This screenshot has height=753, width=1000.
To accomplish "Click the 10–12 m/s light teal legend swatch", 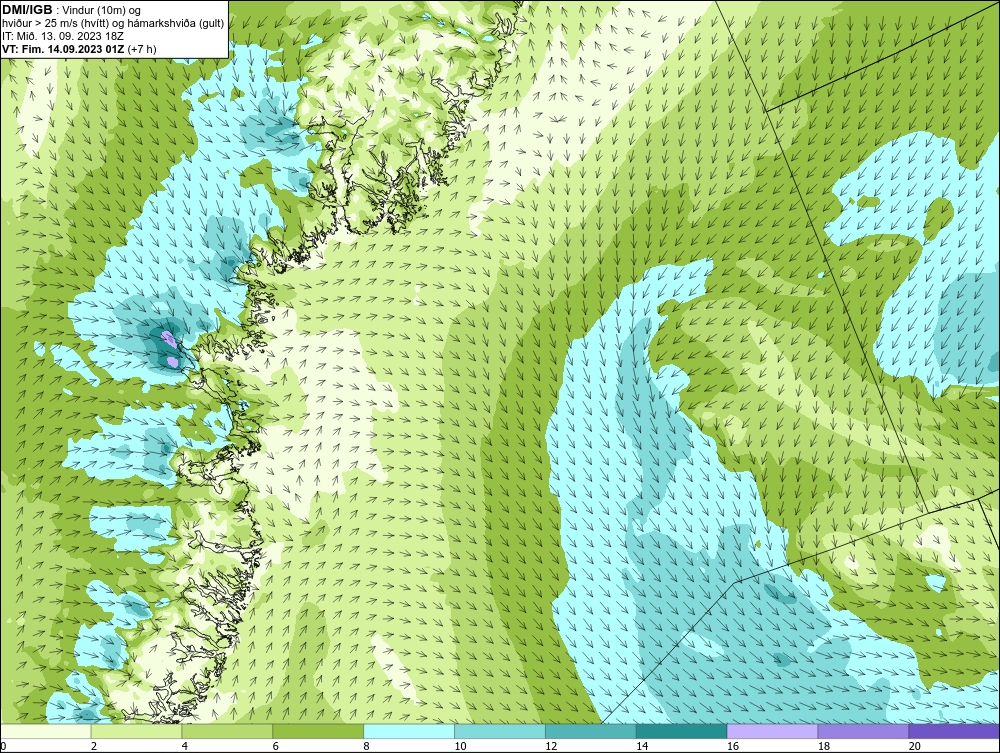I will (500, 731).
